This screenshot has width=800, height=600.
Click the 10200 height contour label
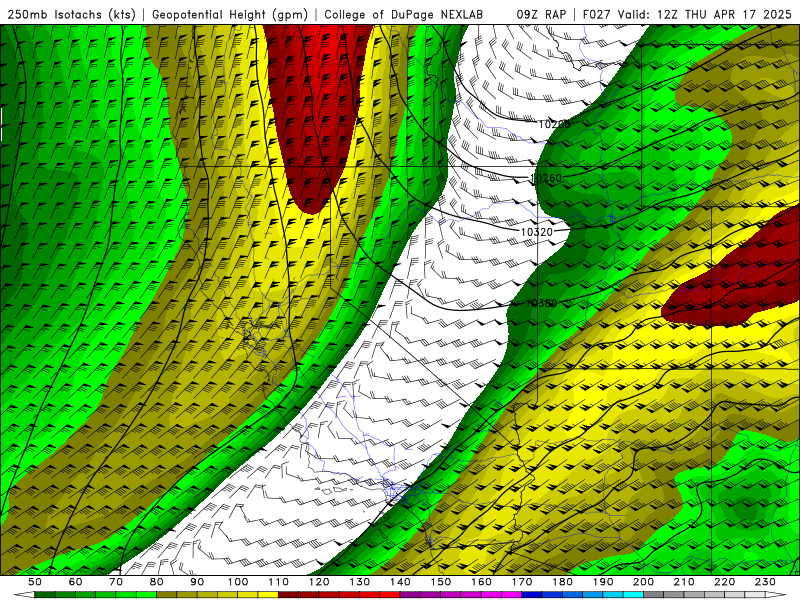click(x=554, y=124)
